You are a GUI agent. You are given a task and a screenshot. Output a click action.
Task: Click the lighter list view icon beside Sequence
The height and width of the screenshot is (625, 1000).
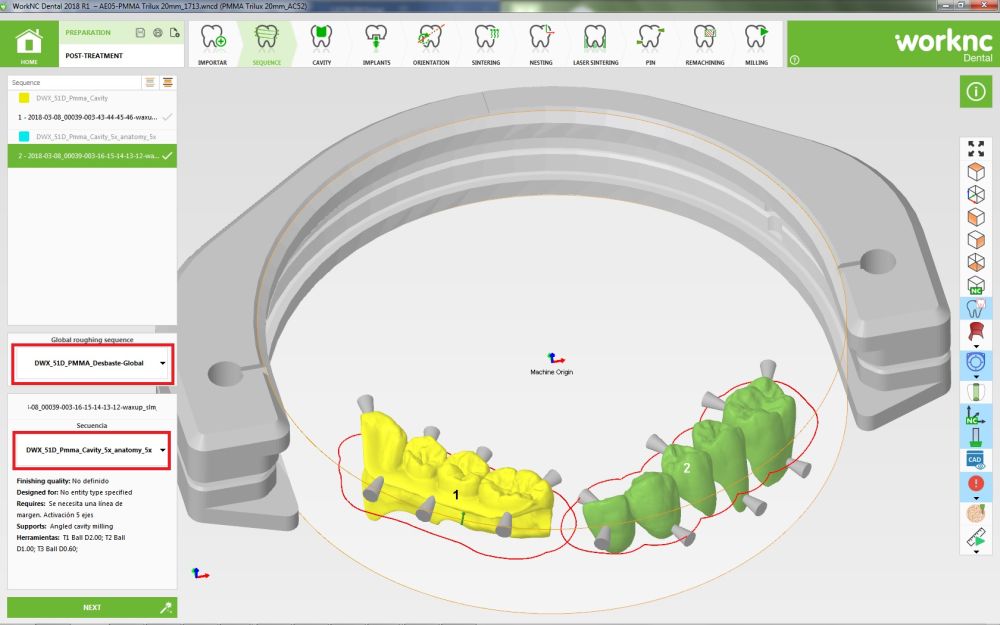(x=150, y=82)
